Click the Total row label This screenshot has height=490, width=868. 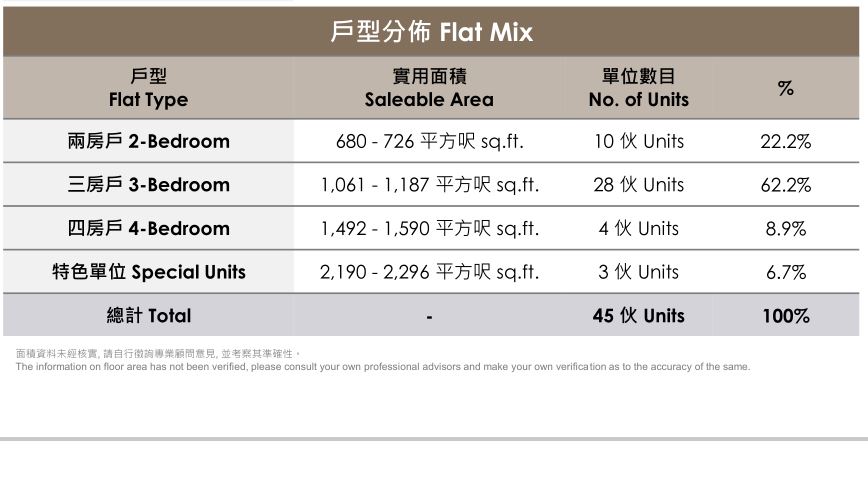(148, 316)
